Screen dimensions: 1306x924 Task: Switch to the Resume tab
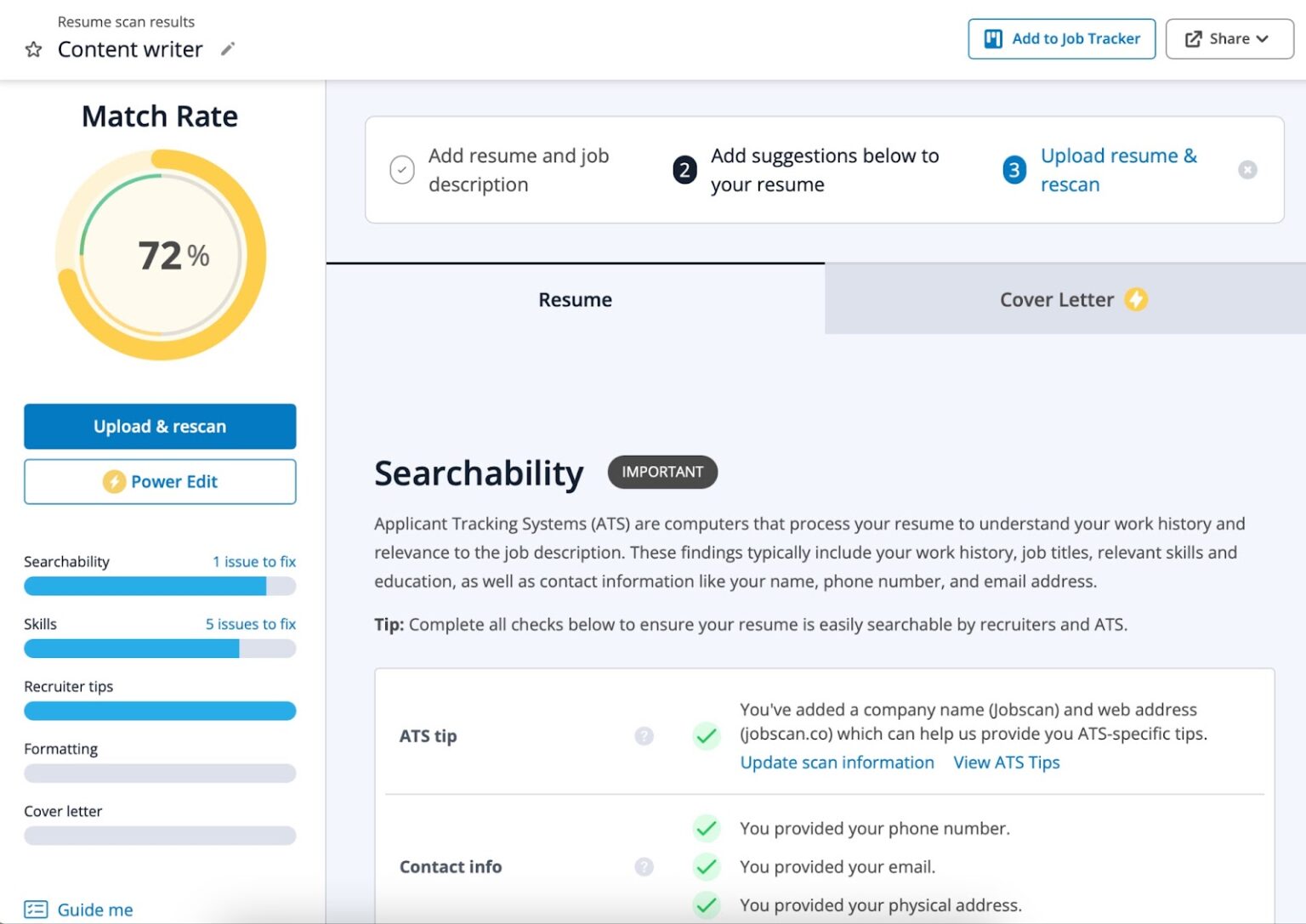point(575,299)
